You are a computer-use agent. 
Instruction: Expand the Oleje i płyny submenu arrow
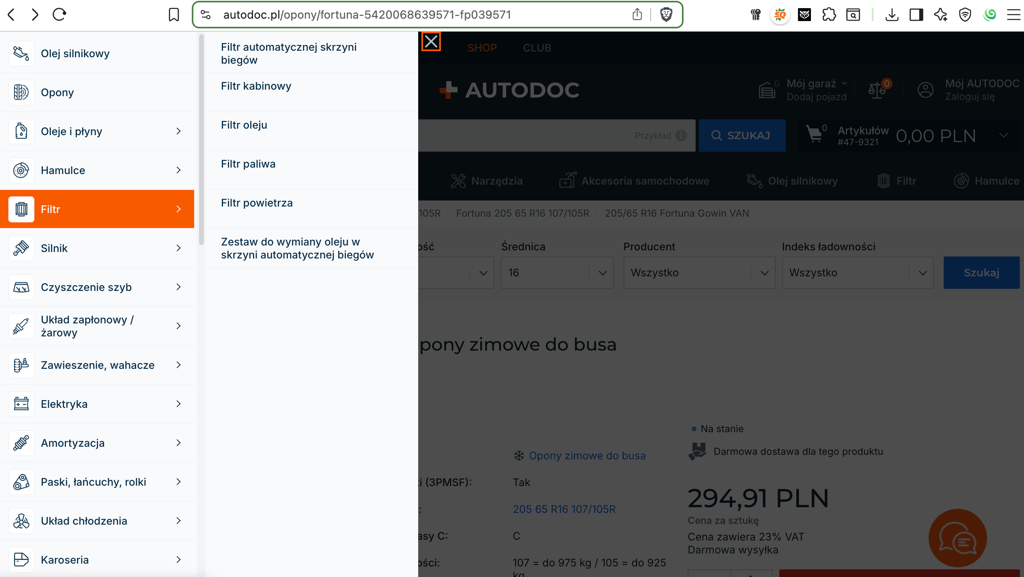(178, 131)
